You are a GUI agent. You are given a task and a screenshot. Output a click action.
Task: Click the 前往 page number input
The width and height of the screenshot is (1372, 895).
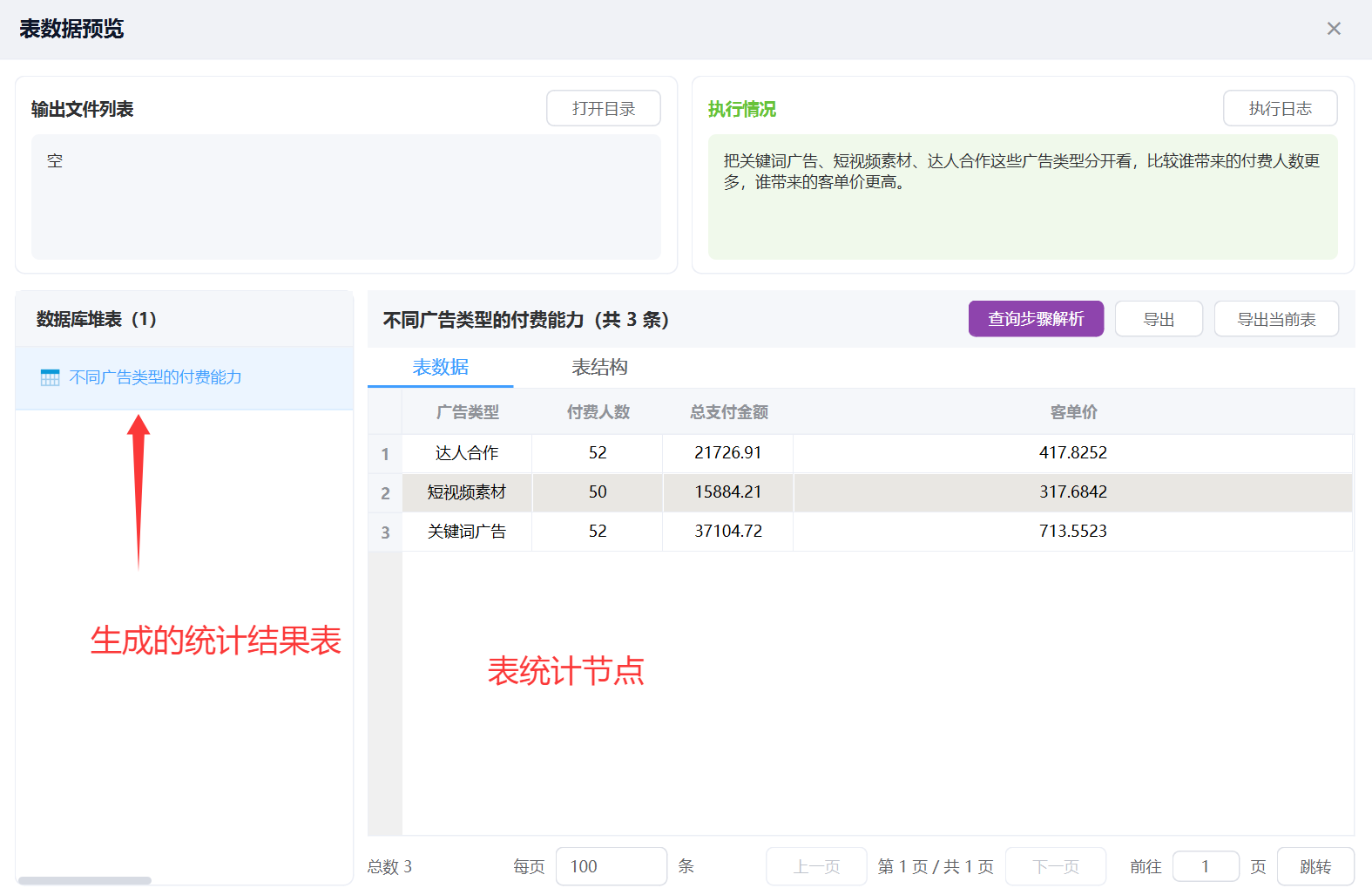(1205, 866)
